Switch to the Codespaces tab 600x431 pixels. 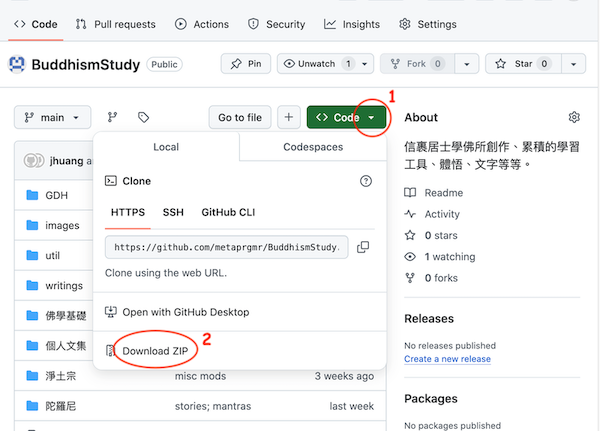313,147
